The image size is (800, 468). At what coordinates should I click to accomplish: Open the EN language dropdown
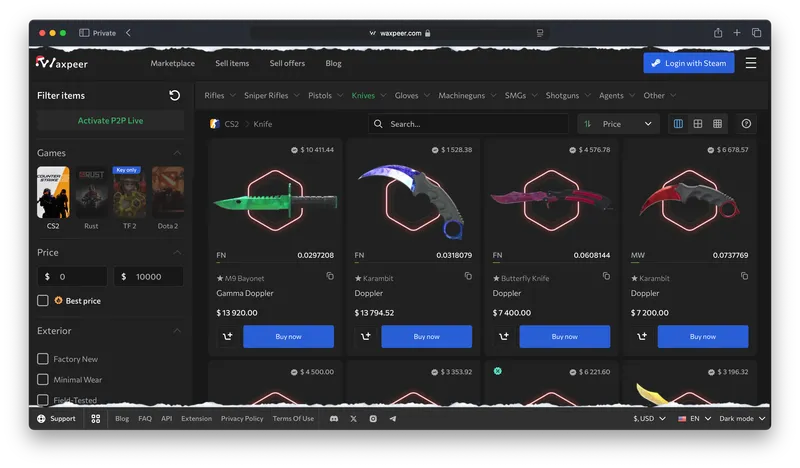tap(694, 418)
